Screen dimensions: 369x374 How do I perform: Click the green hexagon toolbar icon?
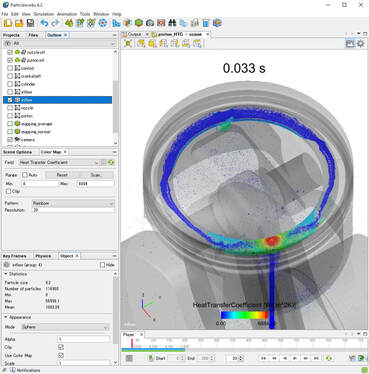pos(139,23)
